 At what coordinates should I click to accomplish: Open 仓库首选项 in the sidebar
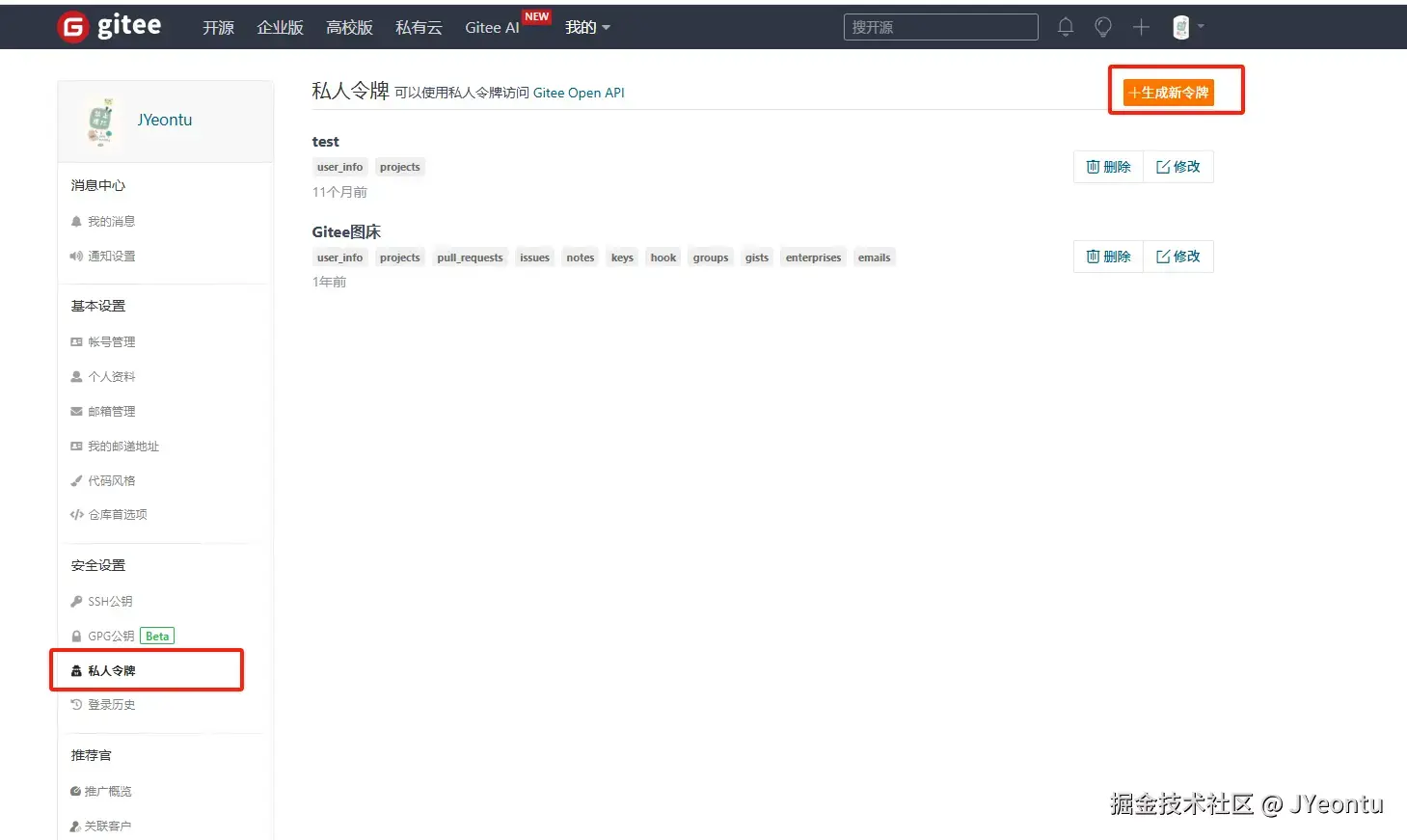click(x=109, y=514)
